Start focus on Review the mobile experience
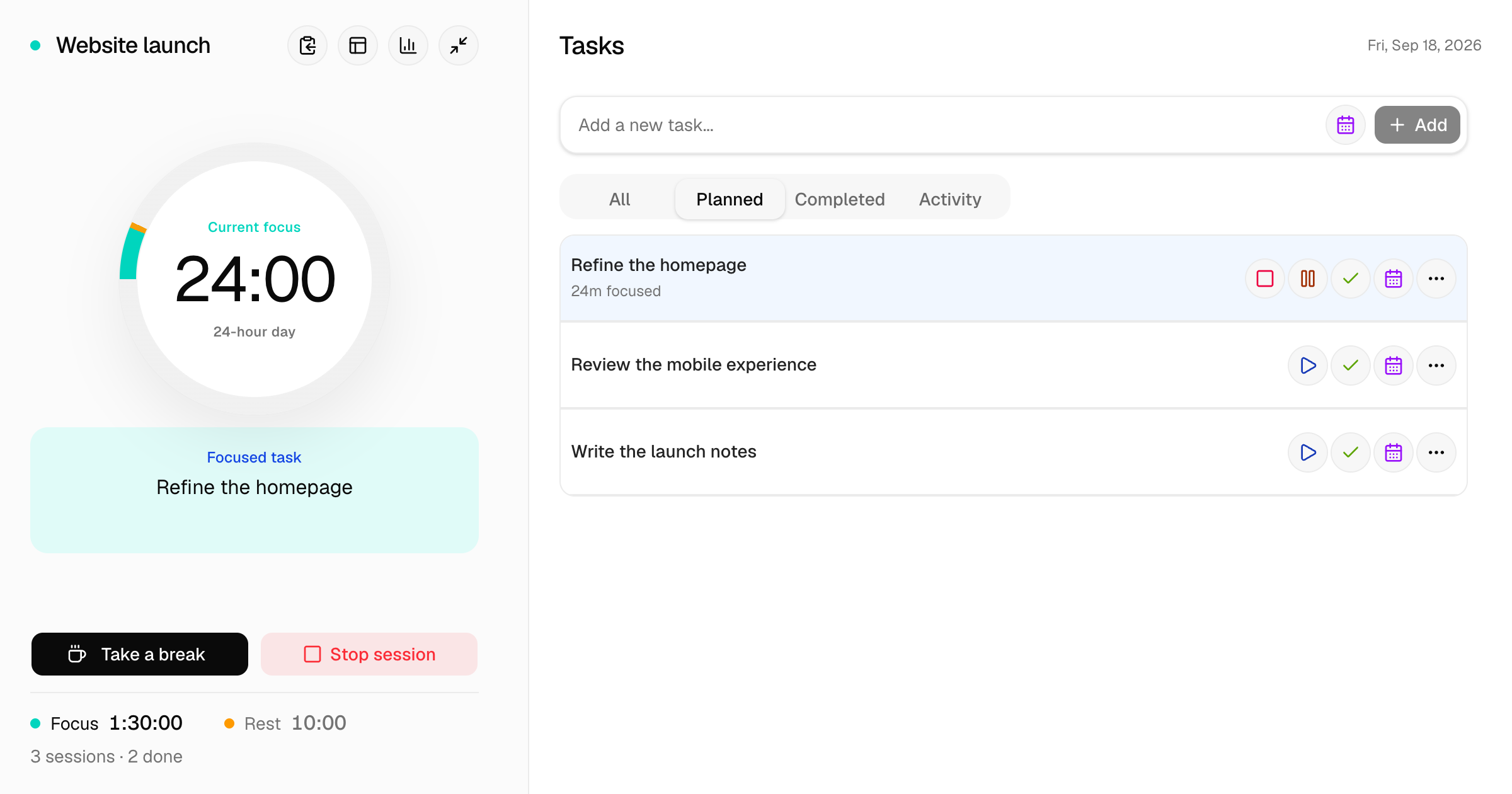1512x794 pixels. (x=1308, y=365)
